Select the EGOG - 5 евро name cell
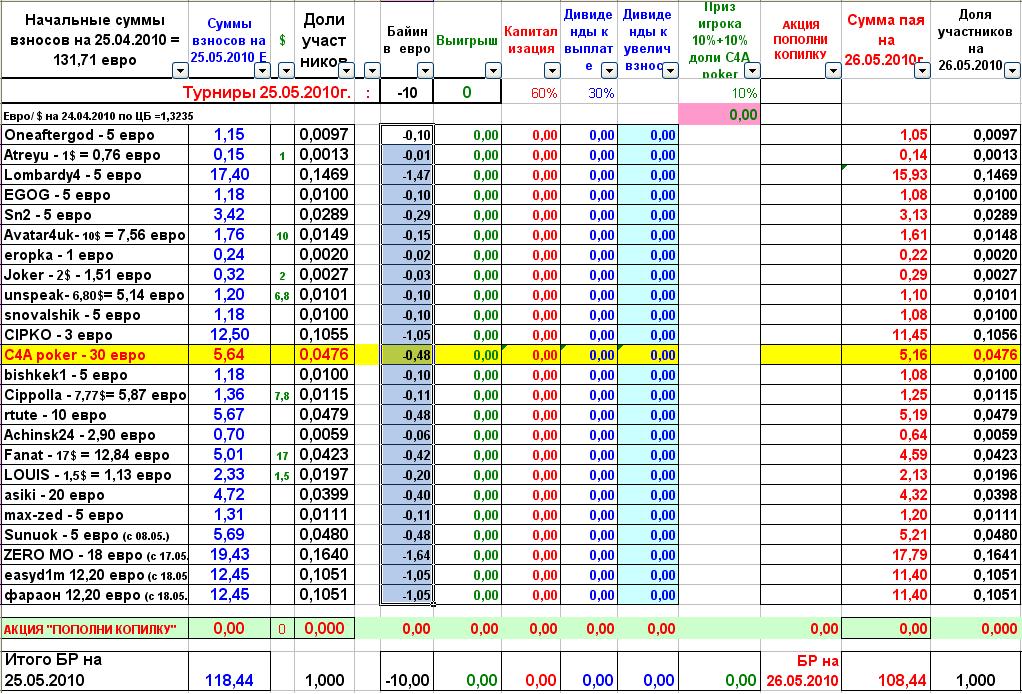This screenshot has width=1022, height=694. click(x=95, y=195)
